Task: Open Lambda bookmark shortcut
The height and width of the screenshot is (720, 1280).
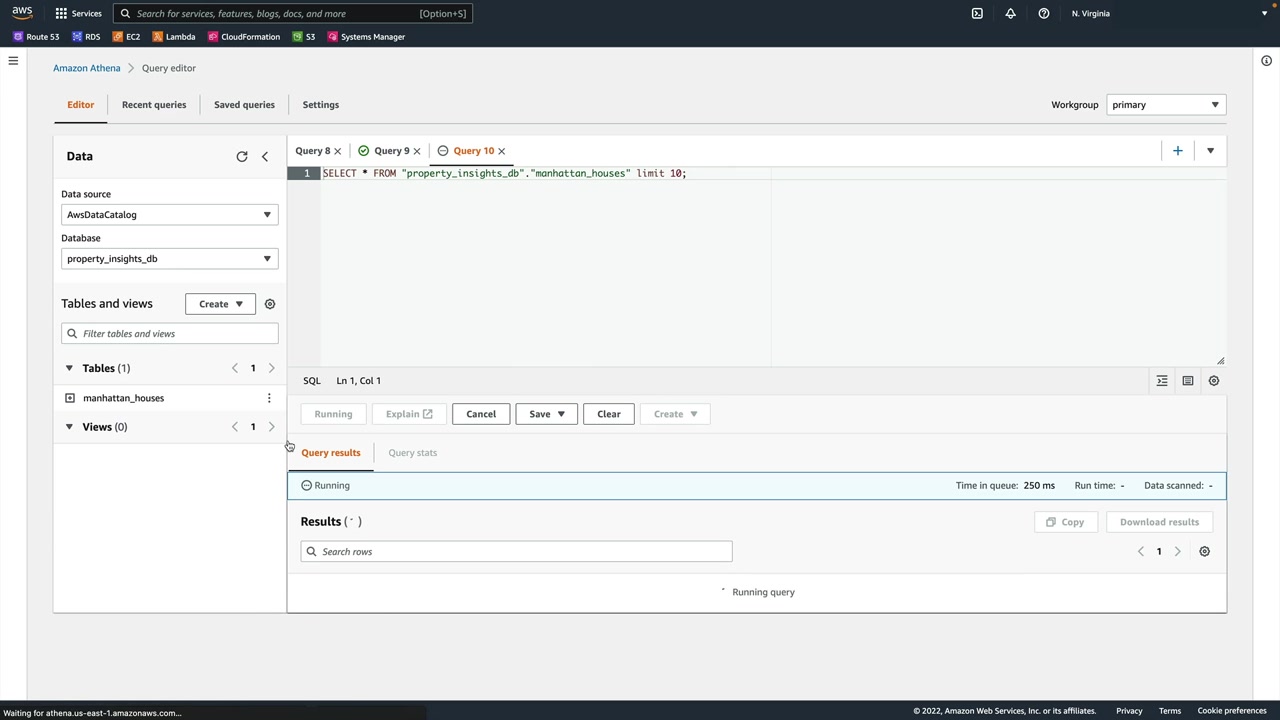Action: pyautogui.click(x=174, y=37)
